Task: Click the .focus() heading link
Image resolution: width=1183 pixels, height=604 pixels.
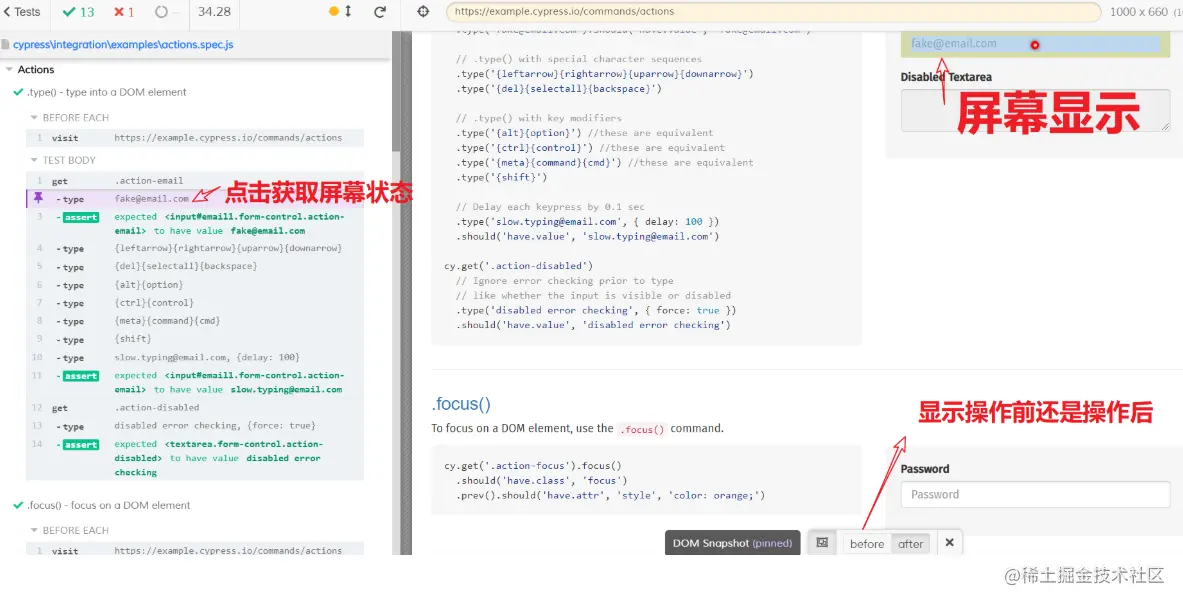Action: tap(461, 404)
